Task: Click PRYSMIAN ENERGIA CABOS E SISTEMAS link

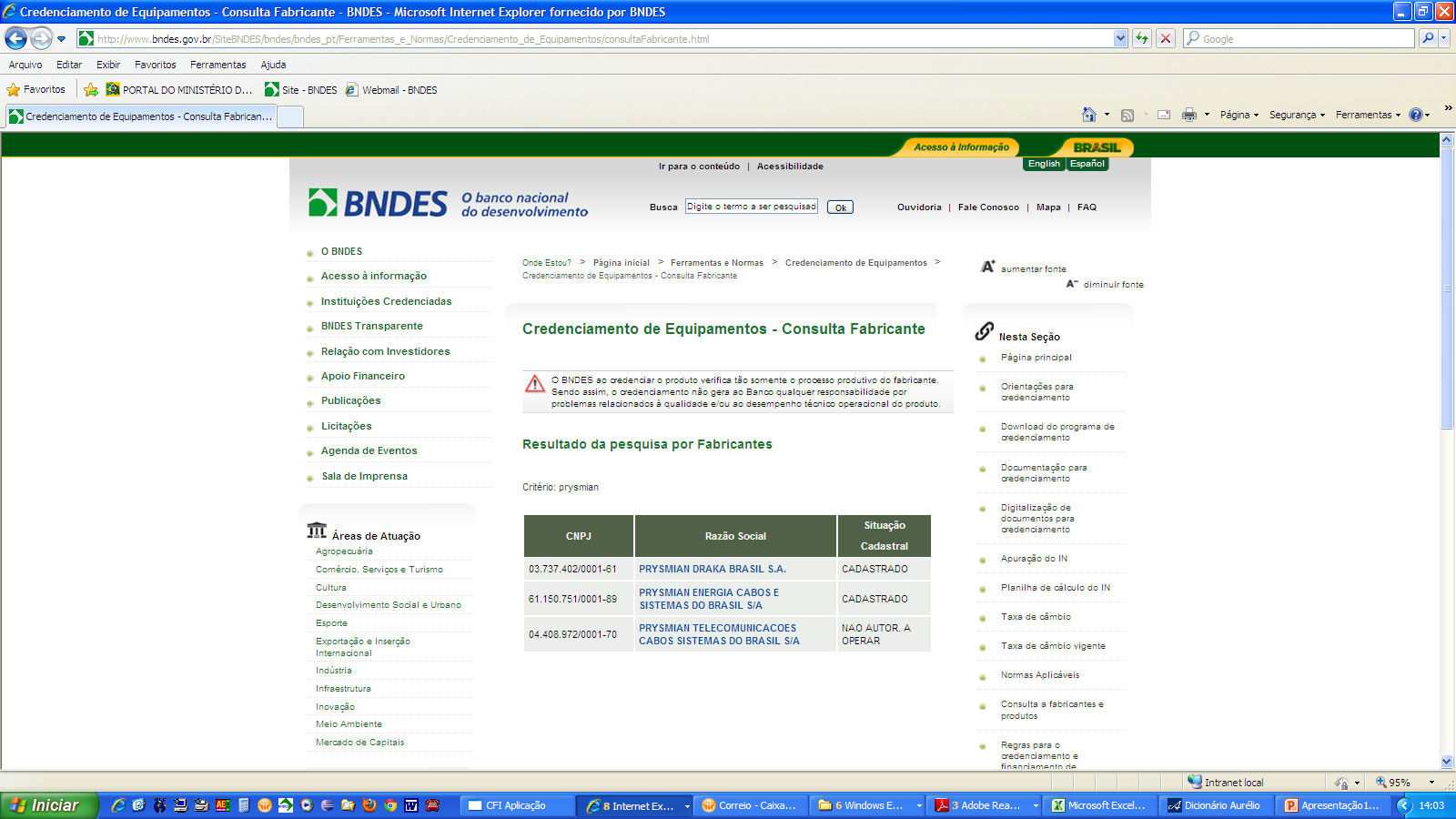Action: point(709,599)
